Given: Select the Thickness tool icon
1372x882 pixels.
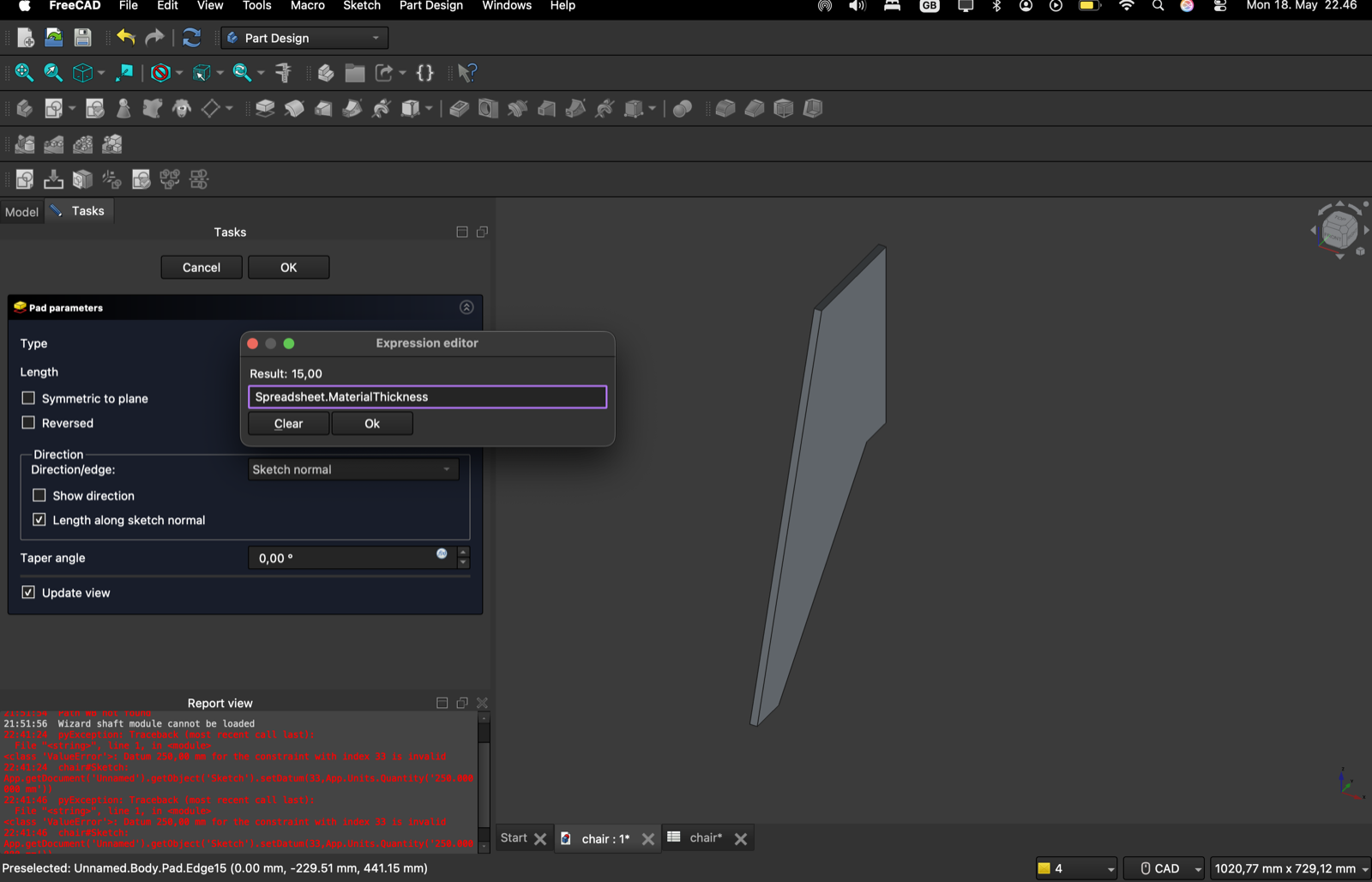Looking at the screenshot, I should [x=813, y=108].
